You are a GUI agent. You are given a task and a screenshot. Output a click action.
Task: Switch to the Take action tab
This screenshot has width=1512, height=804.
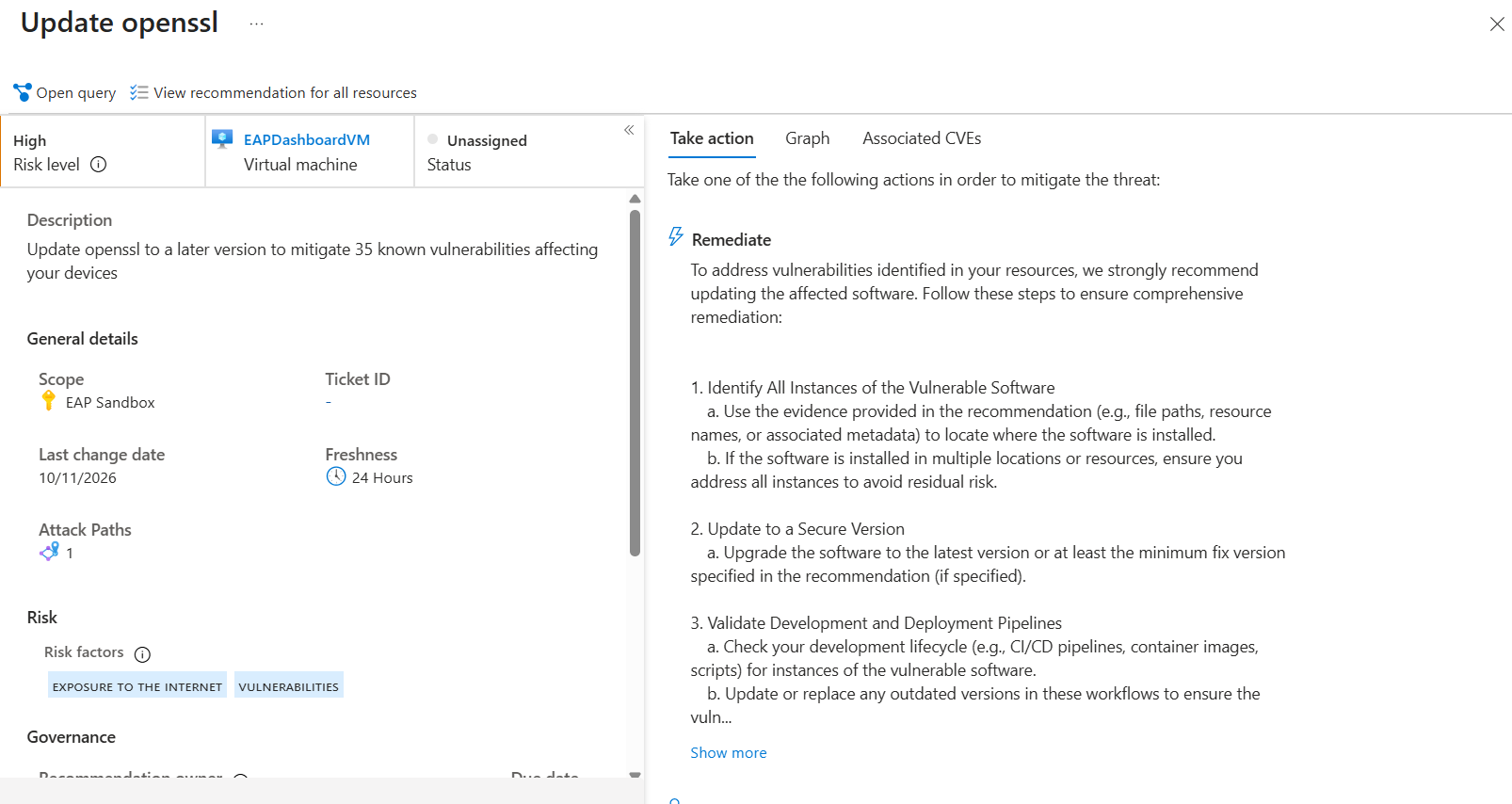pyautogui.click(x=712, y=138)
